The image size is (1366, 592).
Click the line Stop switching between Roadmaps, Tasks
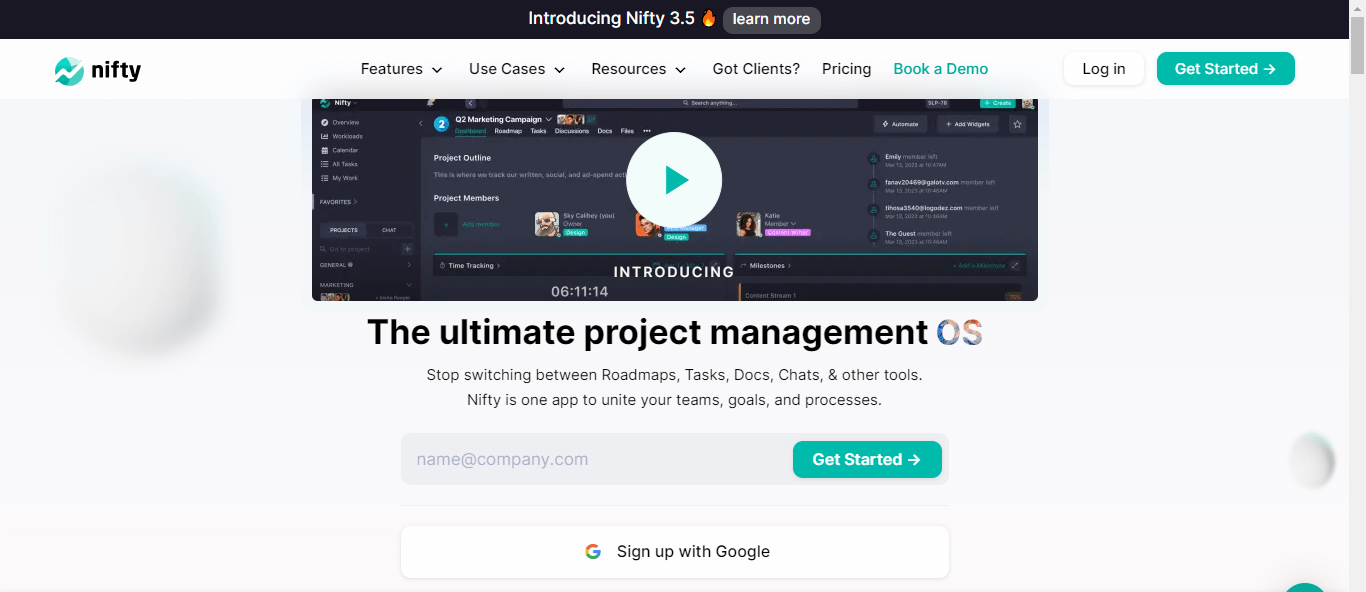coord(674,376)
